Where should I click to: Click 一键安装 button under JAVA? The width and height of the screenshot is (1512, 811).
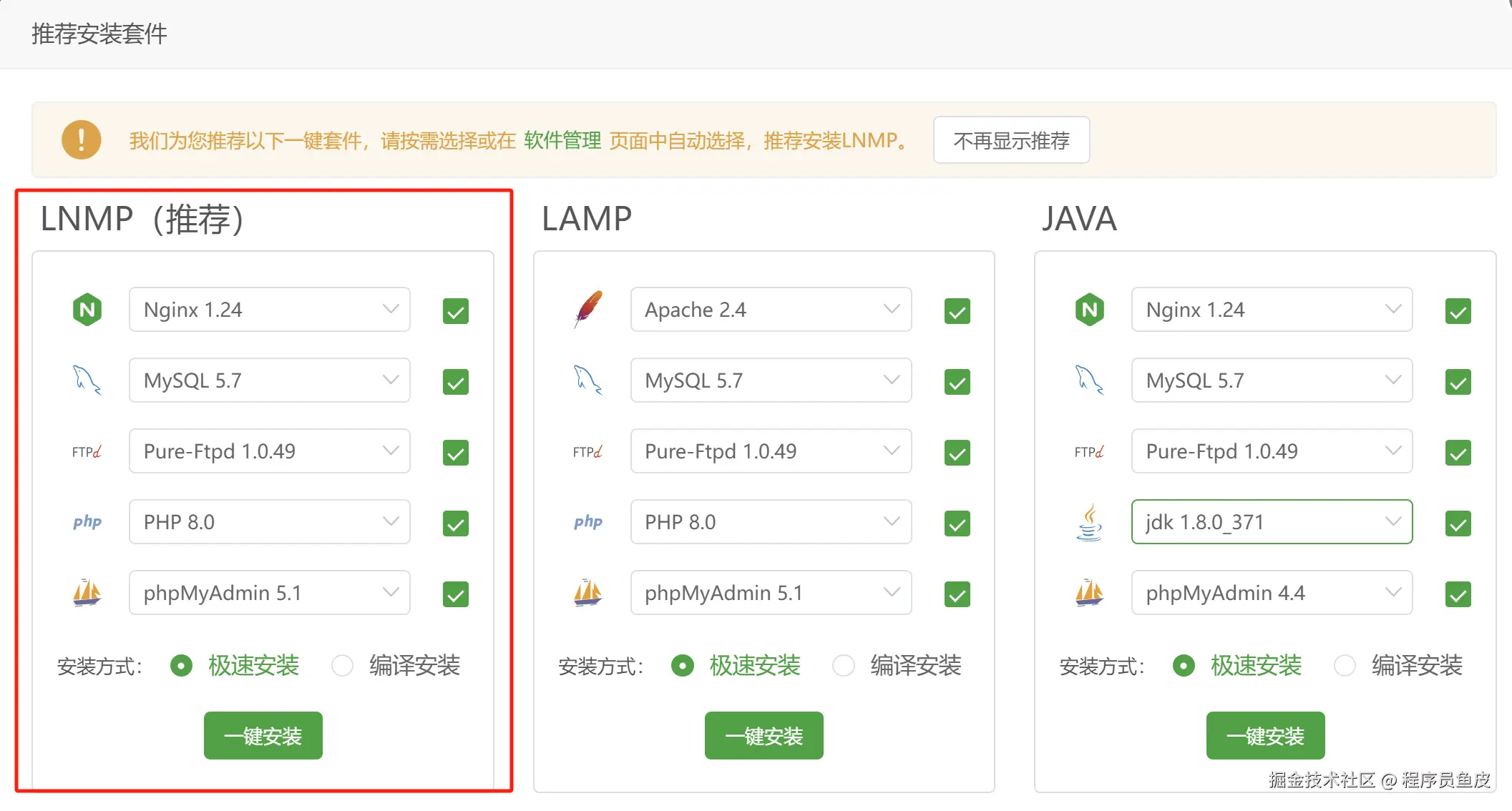pos(1265,735)
